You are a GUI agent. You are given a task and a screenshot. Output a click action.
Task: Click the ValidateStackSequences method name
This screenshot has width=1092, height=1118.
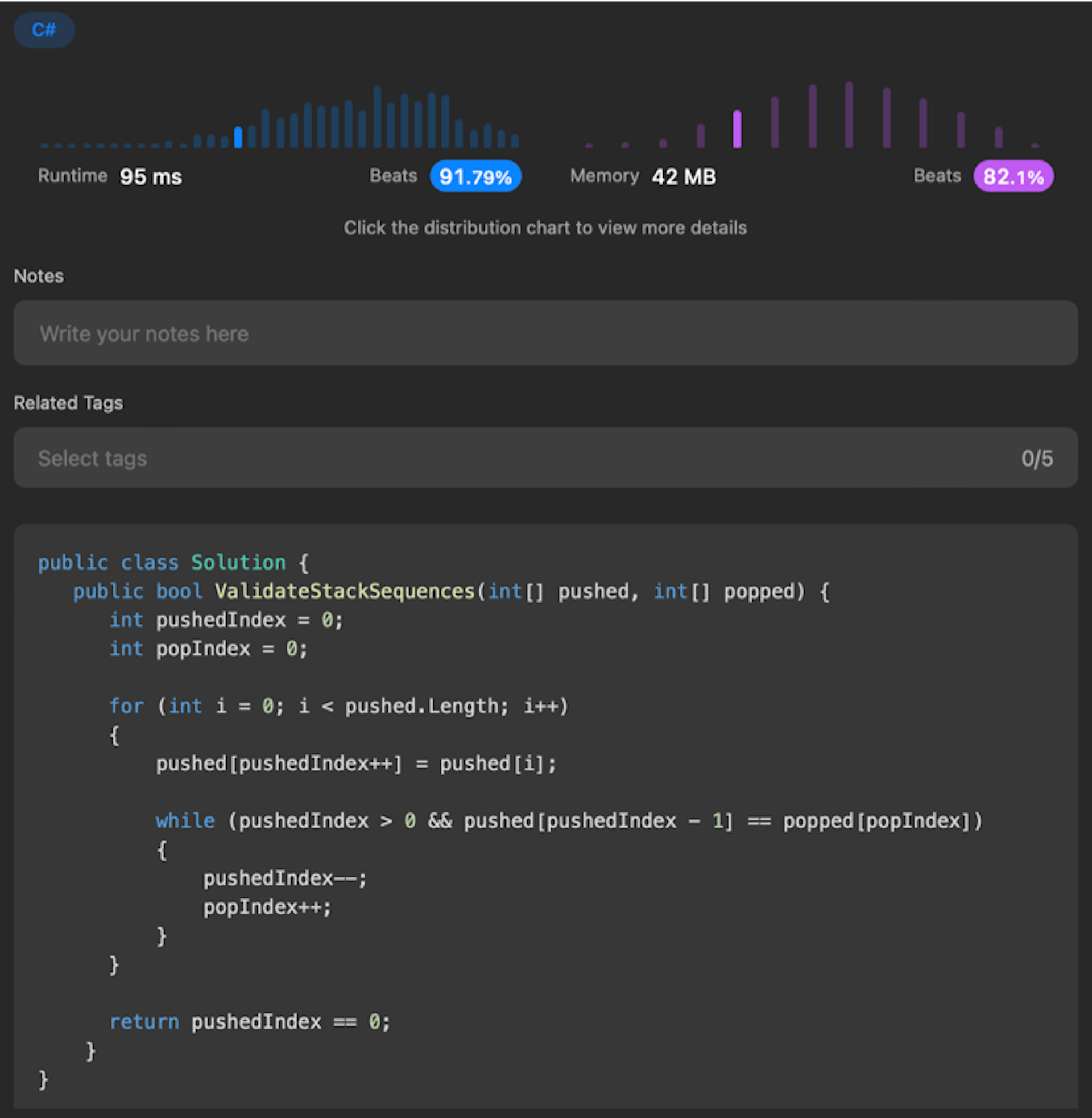pyautogui.click(x=344, y=591)
